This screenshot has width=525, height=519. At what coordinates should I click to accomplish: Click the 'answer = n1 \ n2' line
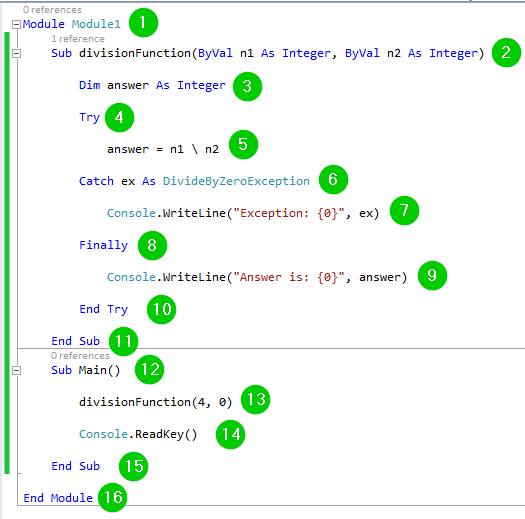point(163,149)
